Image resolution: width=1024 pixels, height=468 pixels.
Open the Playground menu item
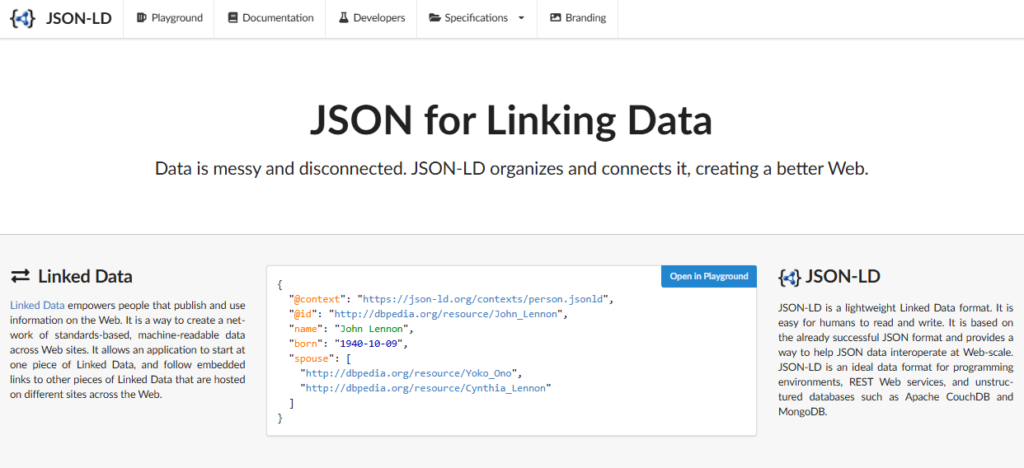169,18
